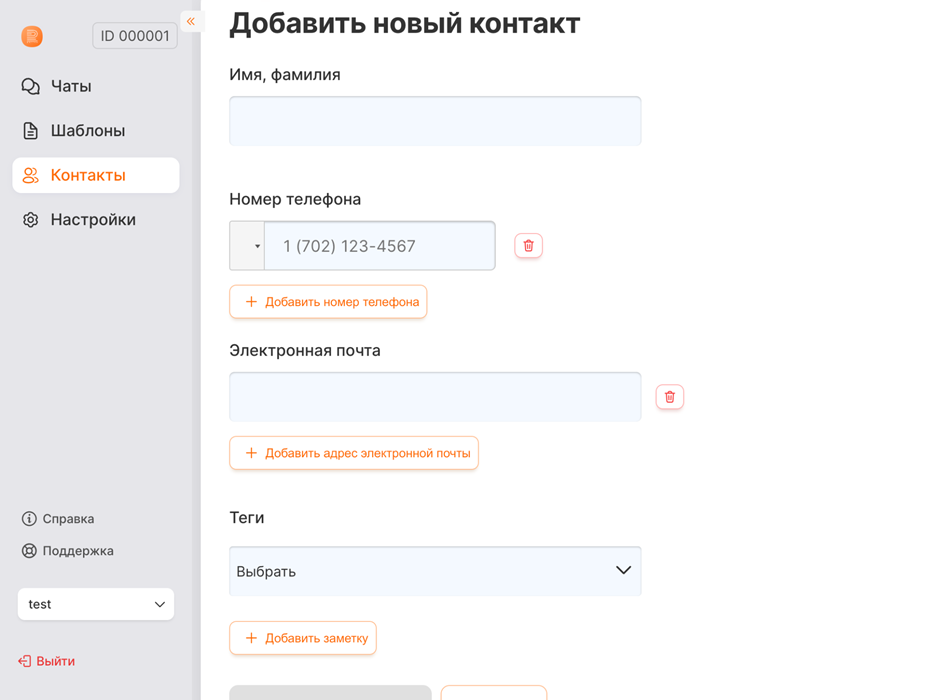The width and height of the screenshot is (940, 700).
Task: Click Добавить заметку button
Action: point(303,638)
